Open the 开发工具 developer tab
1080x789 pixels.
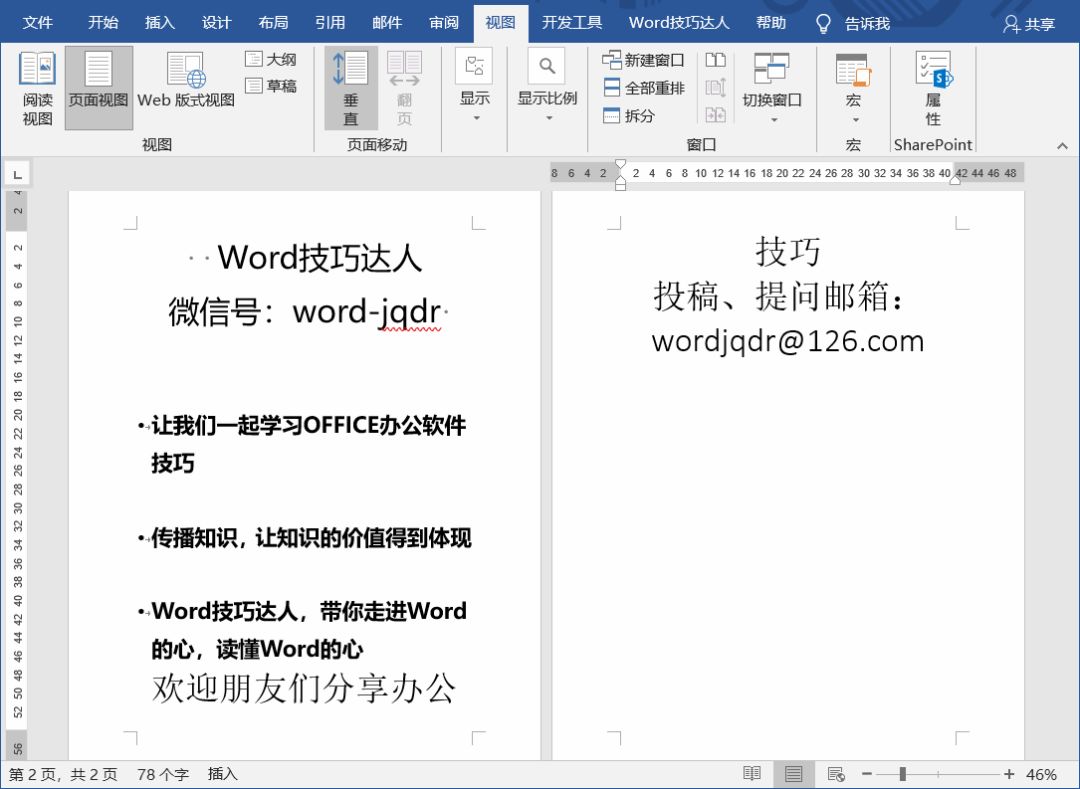[572, 23]
